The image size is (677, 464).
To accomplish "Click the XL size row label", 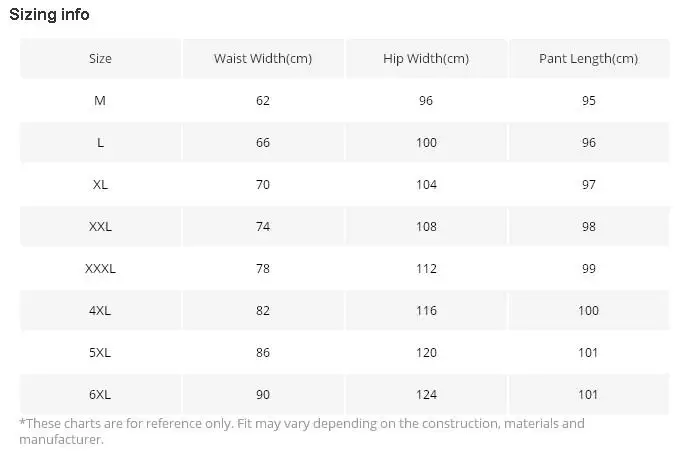I will click(x=100, y=184).
